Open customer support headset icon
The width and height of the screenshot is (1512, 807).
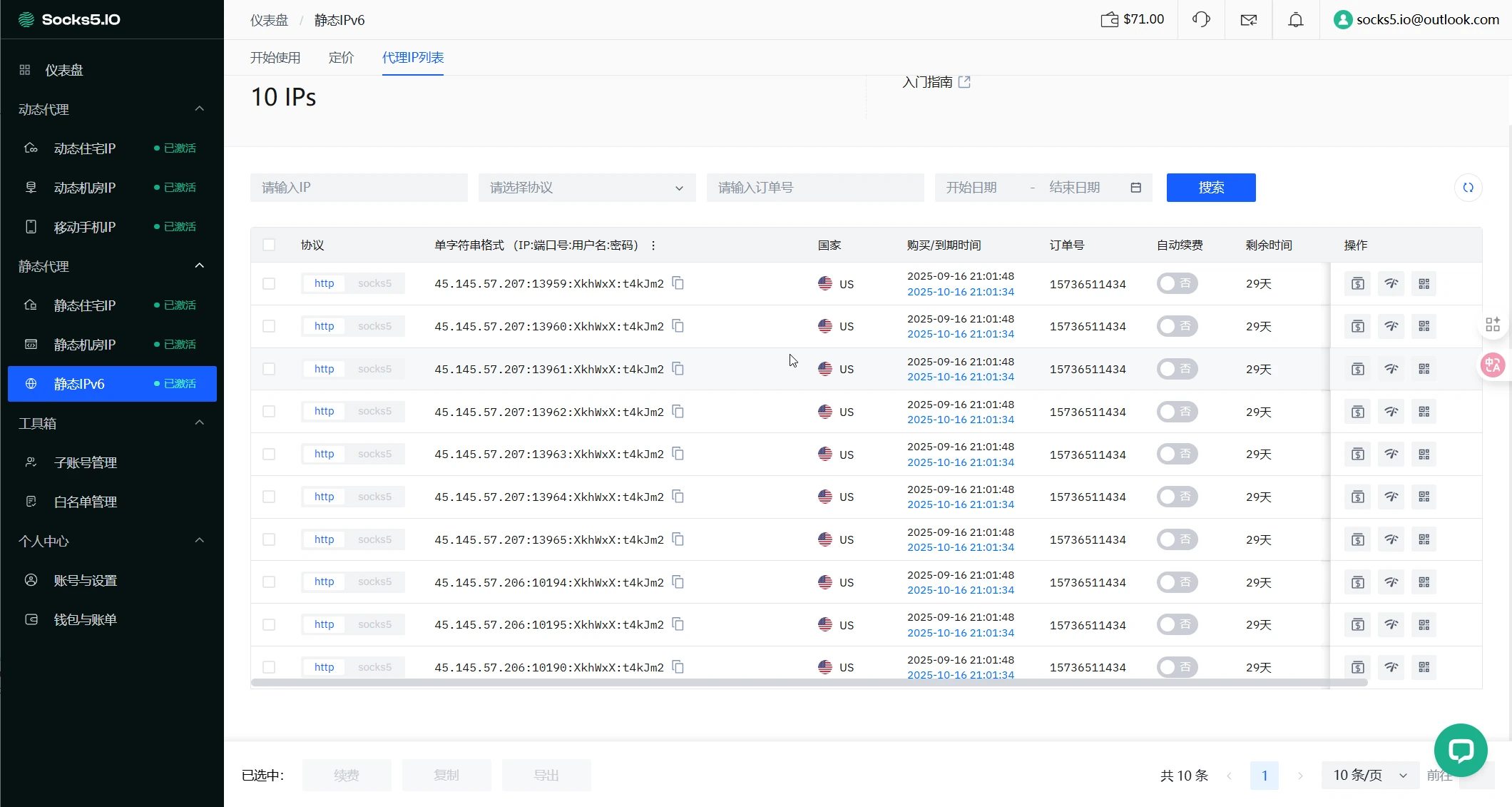[x=1201, y=19]
